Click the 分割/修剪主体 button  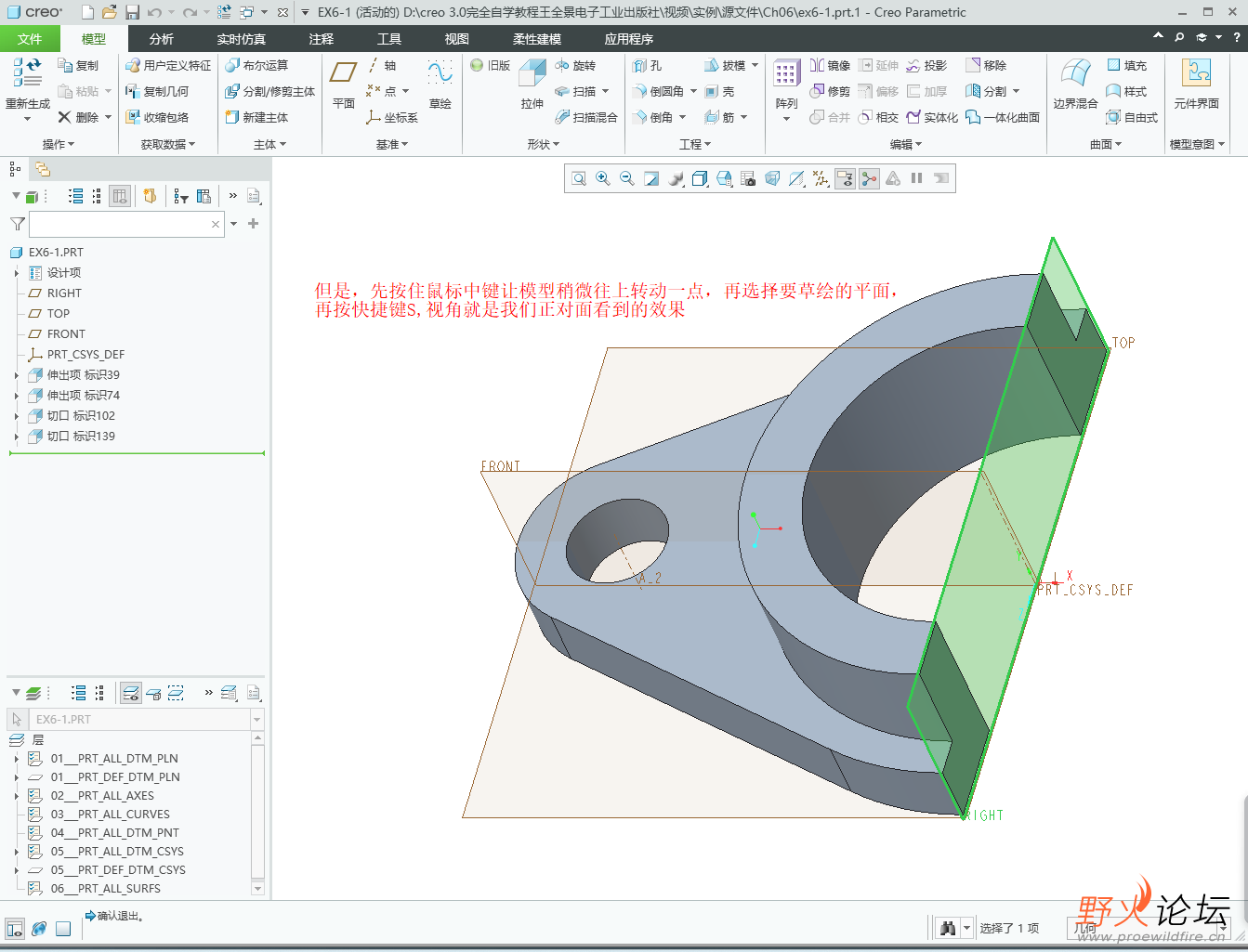(x=269, y=91)
